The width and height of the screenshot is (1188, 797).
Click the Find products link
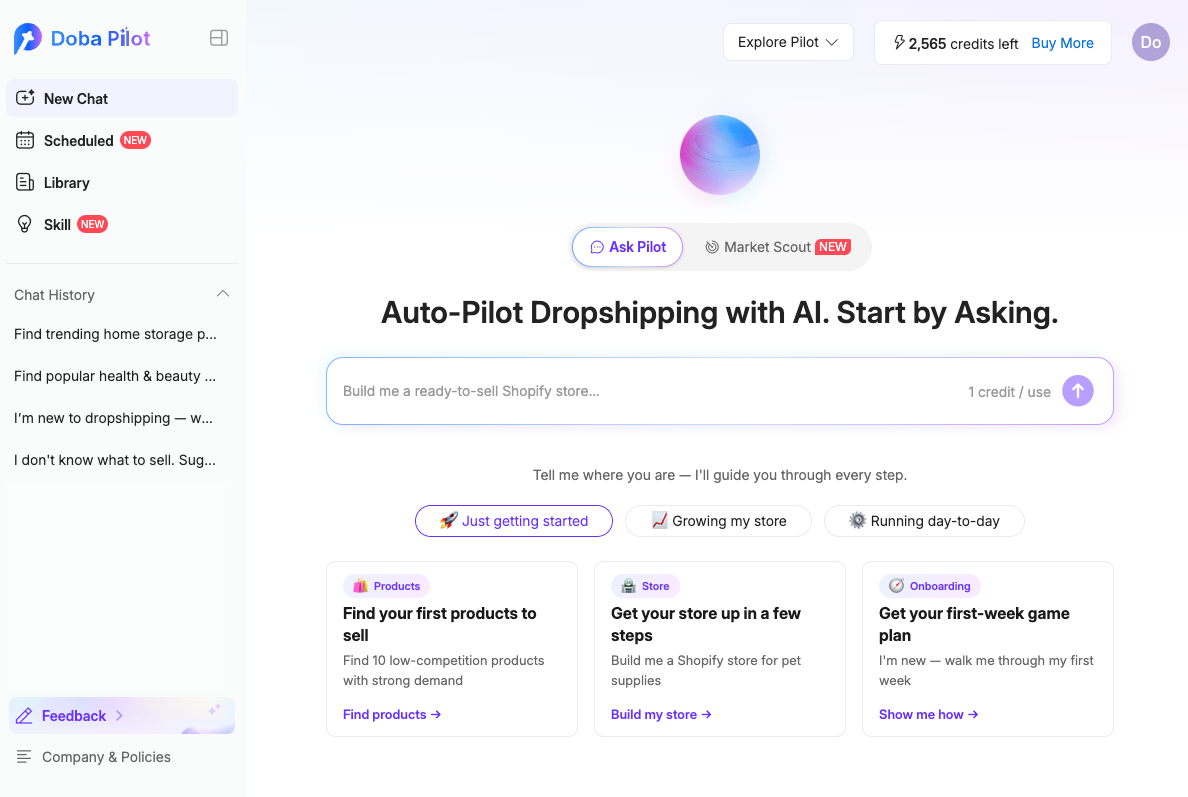(392, 714)
